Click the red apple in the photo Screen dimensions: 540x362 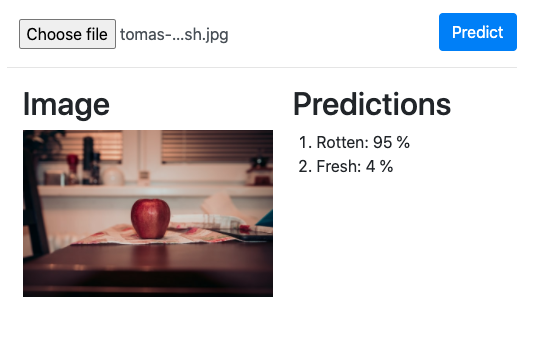(x=150, y=218)
